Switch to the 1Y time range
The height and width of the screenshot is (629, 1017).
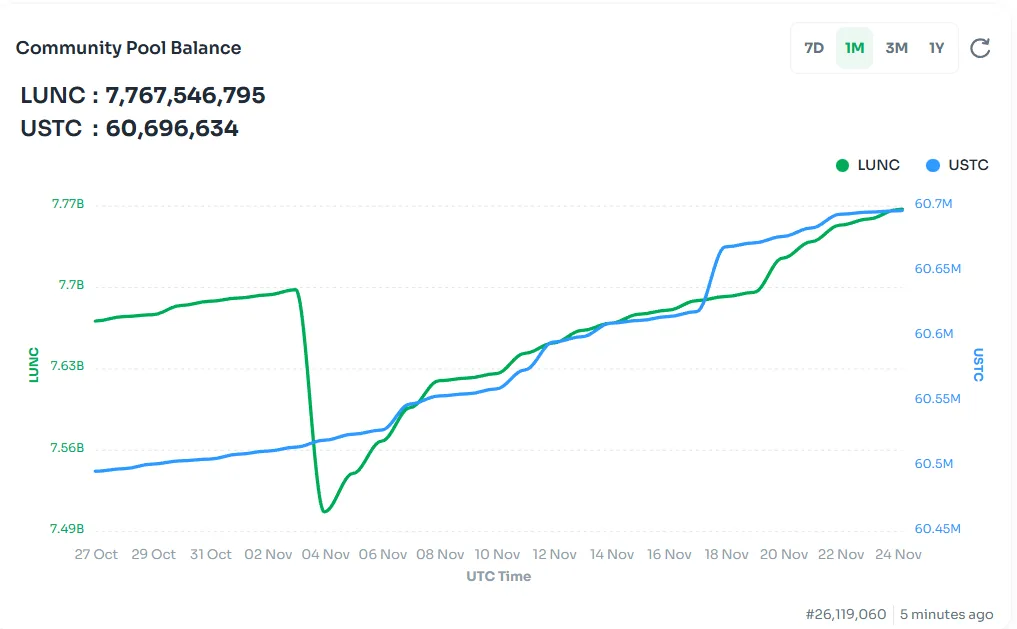936,48
